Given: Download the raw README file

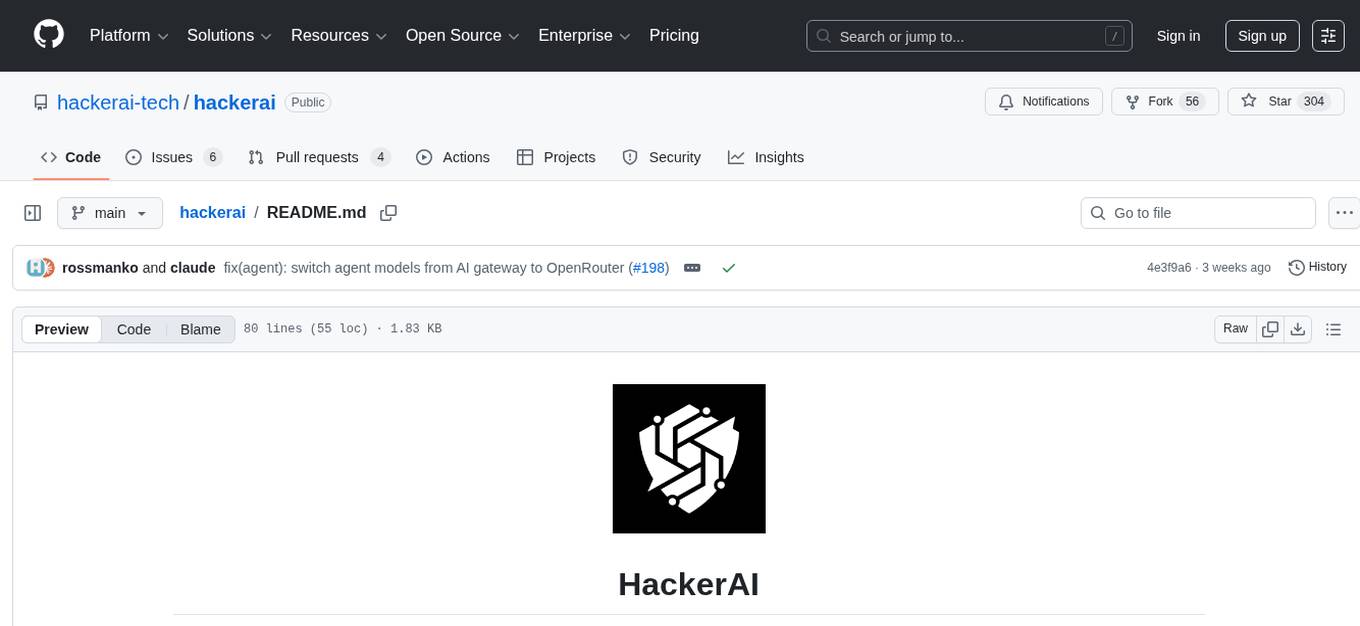Looking at the screenshot, I should coord(1298,328).
